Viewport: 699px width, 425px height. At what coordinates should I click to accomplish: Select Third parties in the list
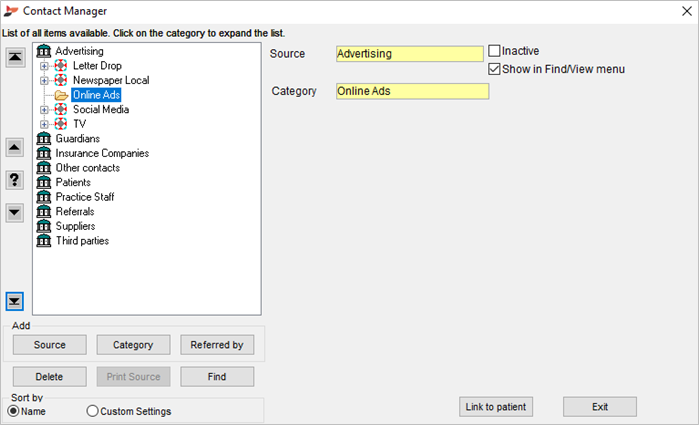[x=82, y=240]
